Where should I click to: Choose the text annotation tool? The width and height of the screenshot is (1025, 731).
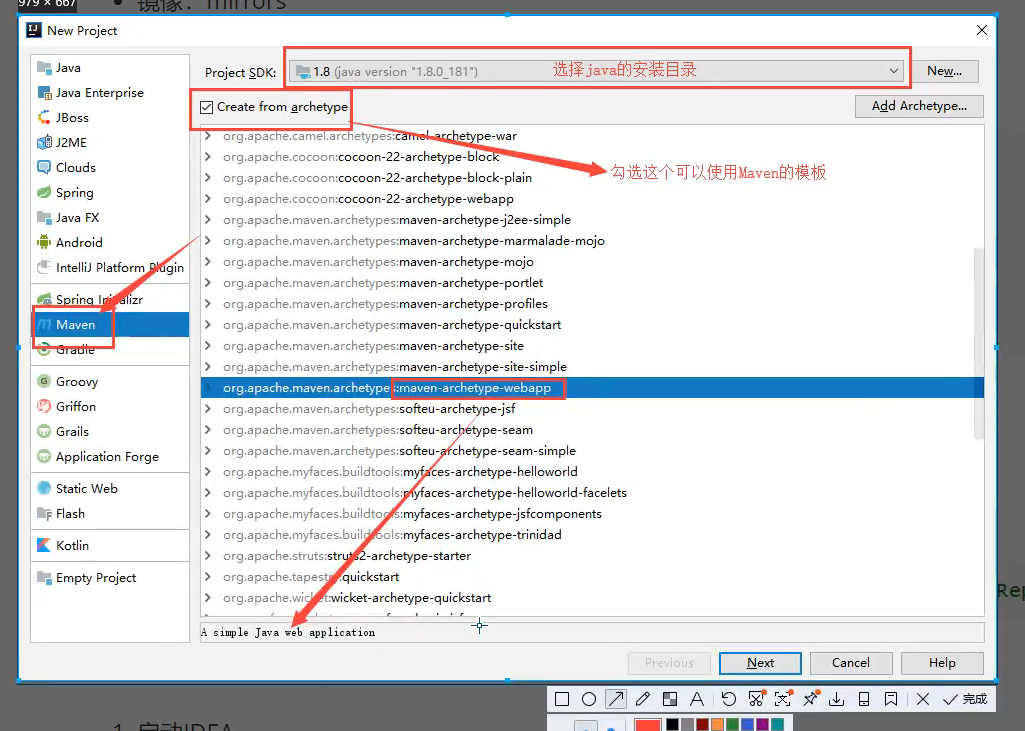pyautogui.click(x=697, y=699)
